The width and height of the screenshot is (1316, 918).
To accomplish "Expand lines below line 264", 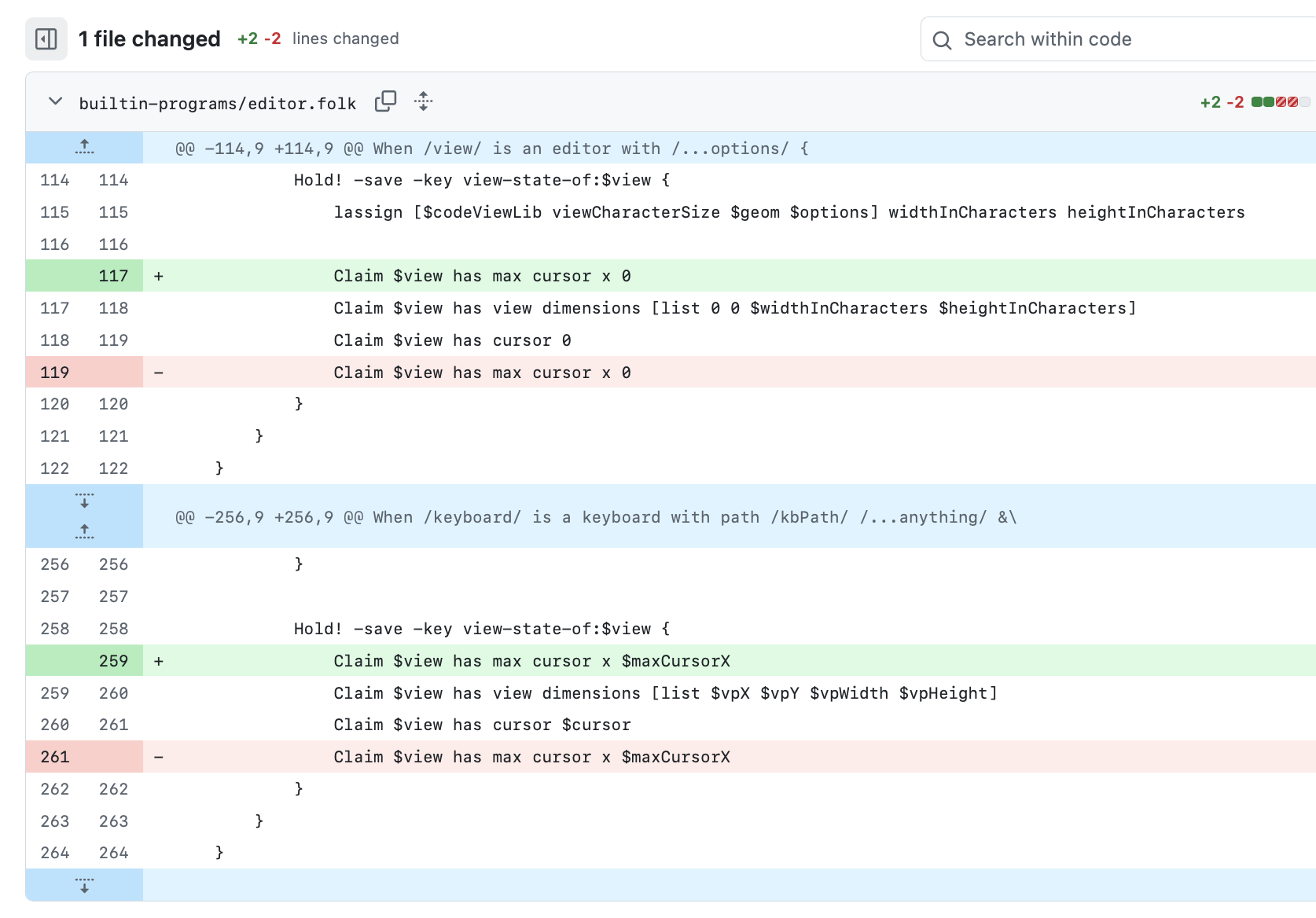I will point(84,885).
